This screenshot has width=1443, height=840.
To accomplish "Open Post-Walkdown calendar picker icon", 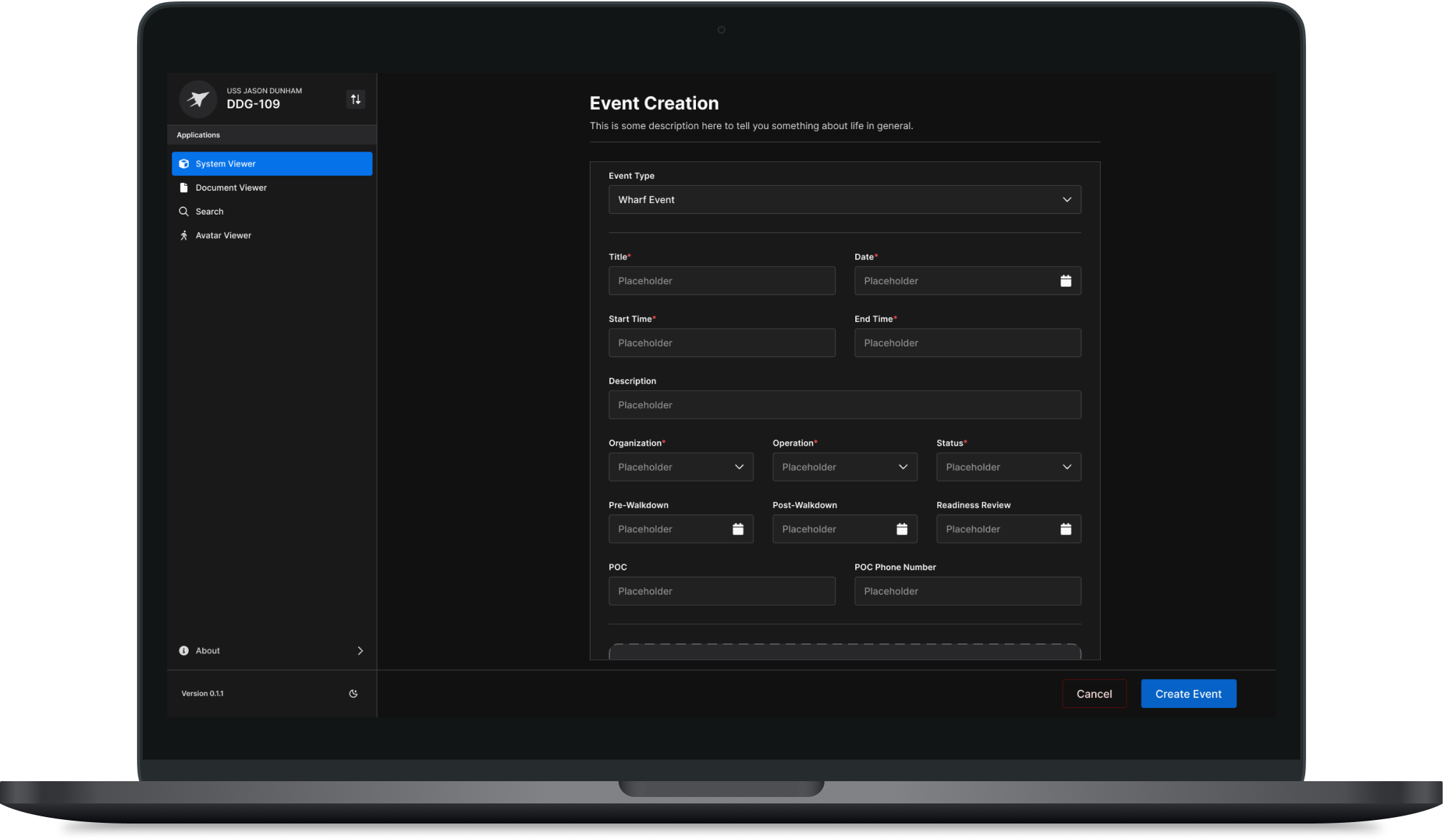I will click(x=902, y=529).
